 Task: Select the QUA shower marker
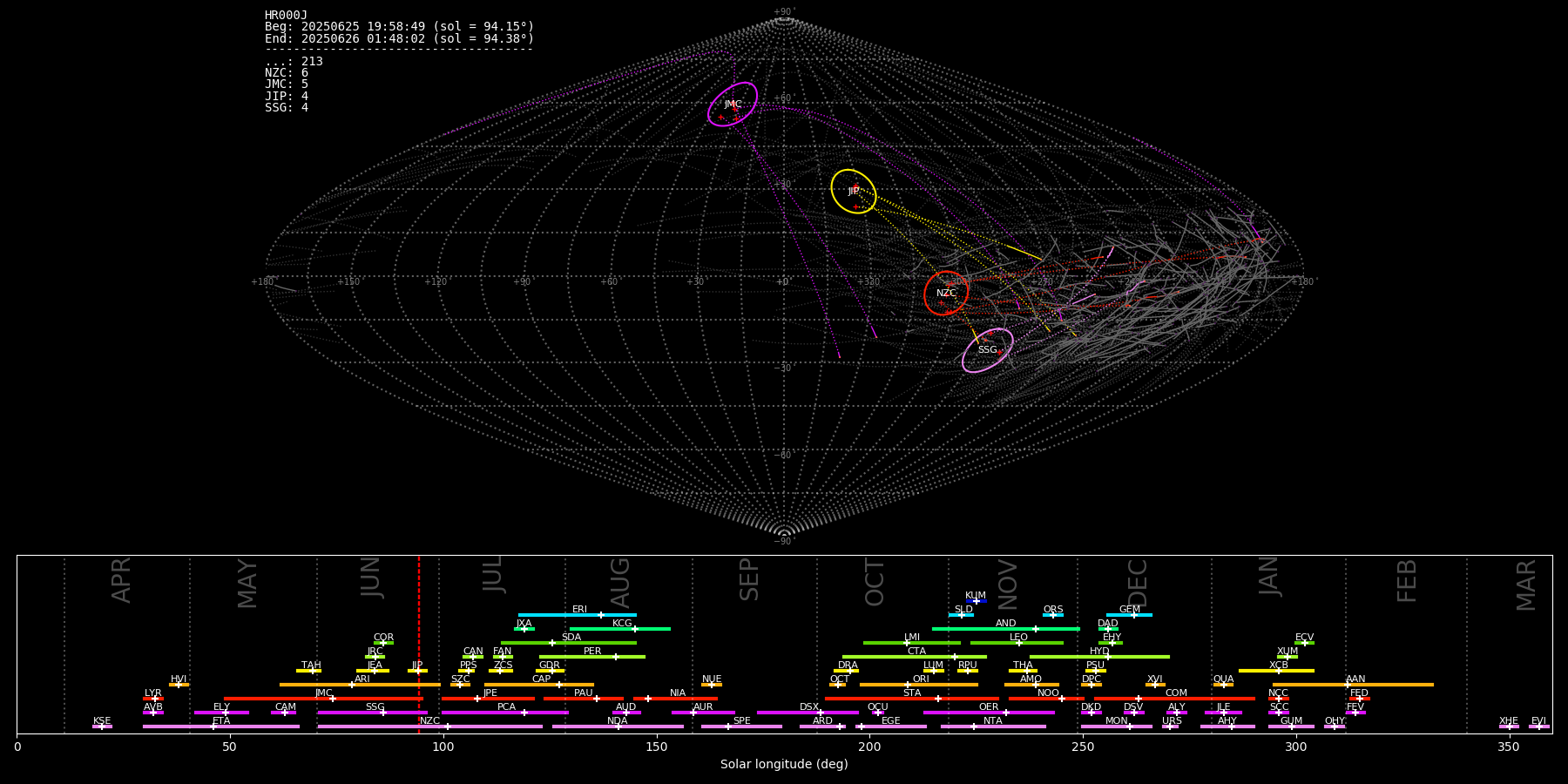1223,685
